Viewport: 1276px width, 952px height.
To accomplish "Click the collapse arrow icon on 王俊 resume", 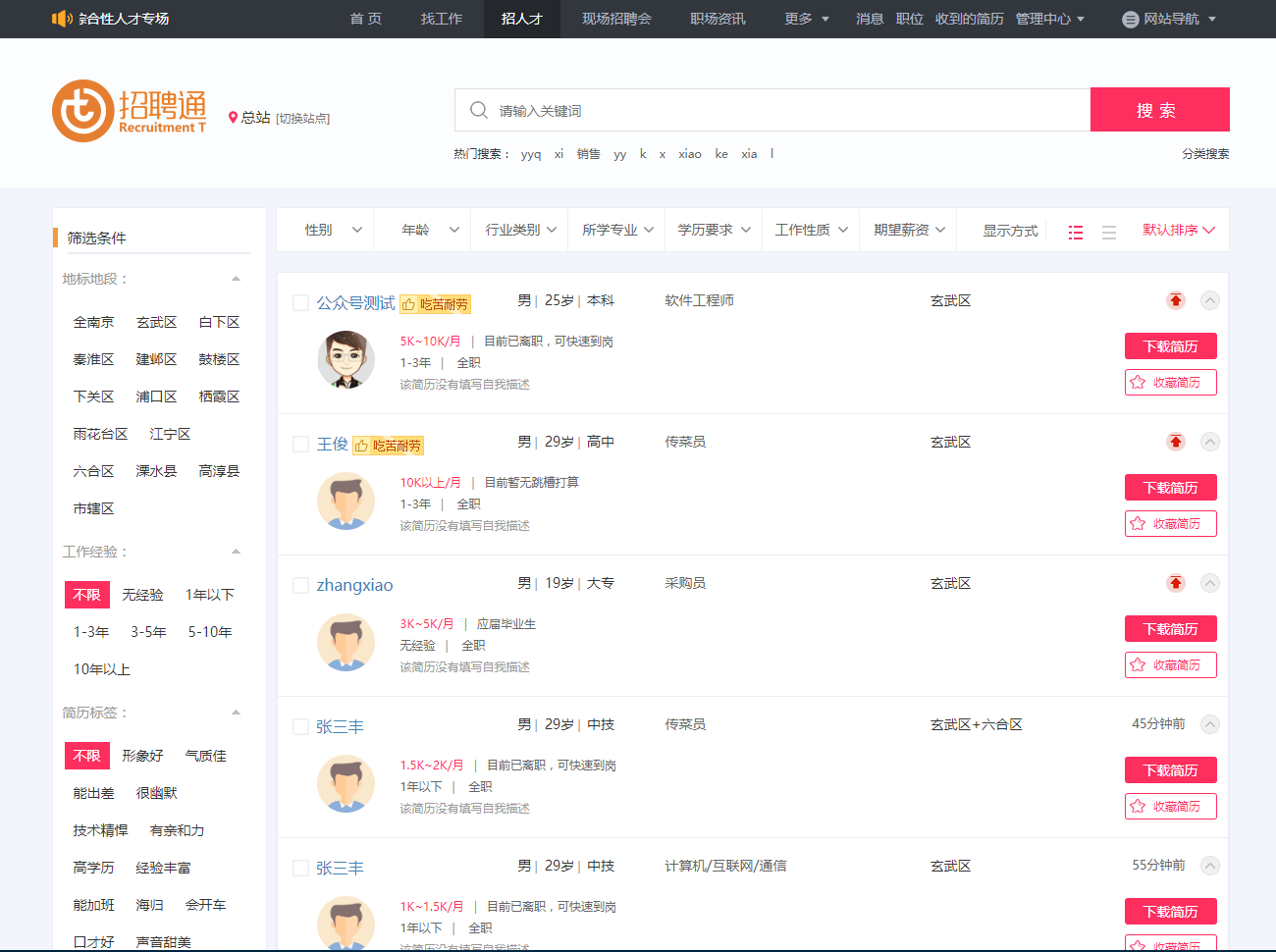I will (1210, 442).
